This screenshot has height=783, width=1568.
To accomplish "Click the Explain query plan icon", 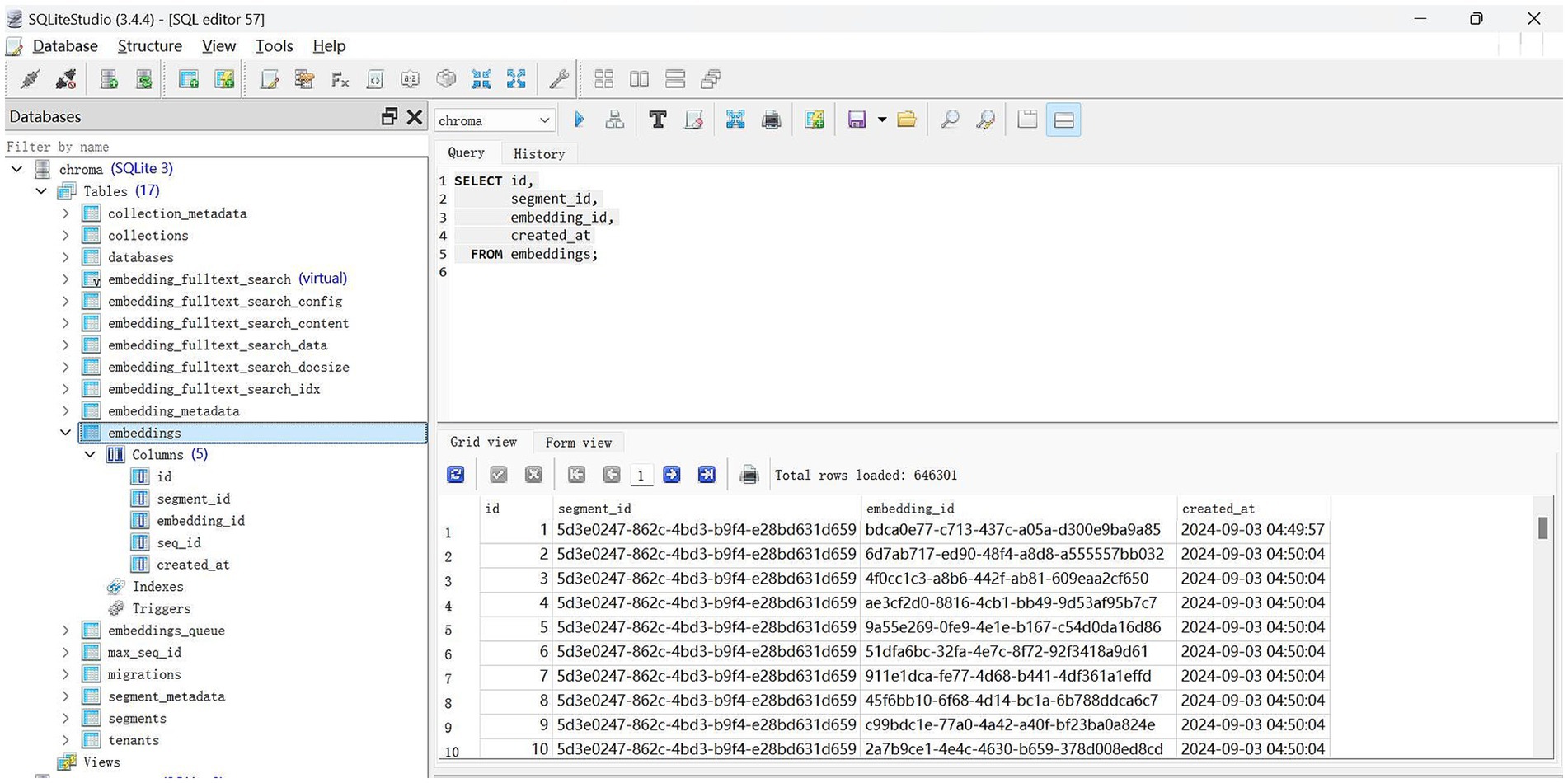I will 615,120.
